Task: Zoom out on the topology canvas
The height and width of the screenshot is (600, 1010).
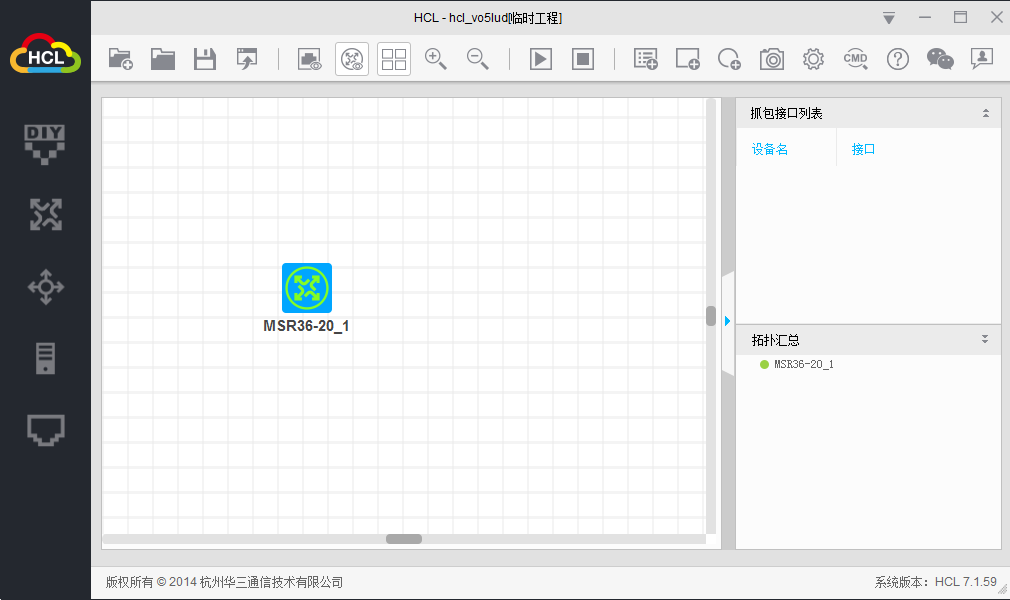Action: [477, 59]
